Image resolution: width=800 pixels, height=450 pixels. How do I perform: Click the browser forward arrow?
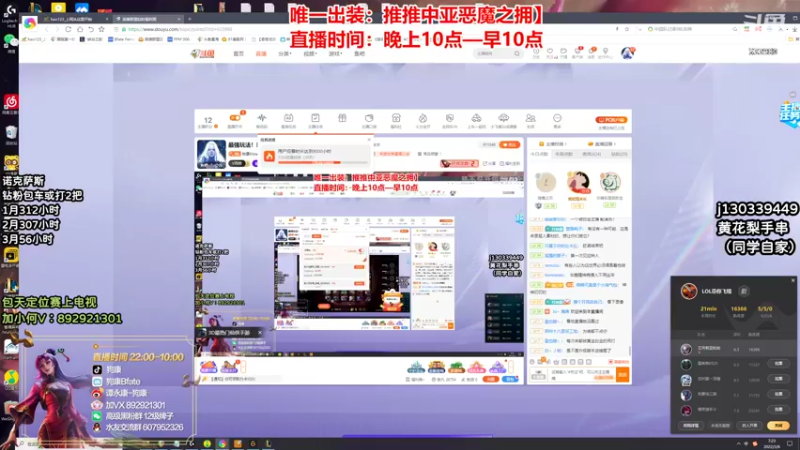pos(58,30)
